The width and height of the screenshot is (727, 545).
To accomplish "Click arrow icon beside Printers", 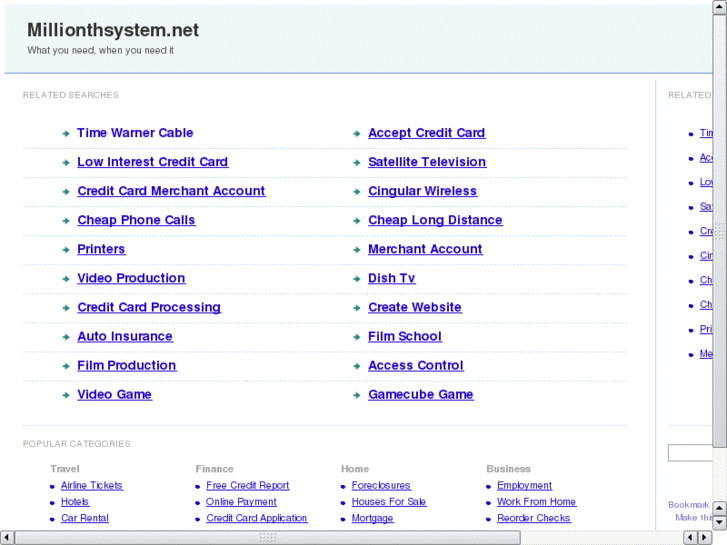I will pyautogui.click(x=66, y=250).
